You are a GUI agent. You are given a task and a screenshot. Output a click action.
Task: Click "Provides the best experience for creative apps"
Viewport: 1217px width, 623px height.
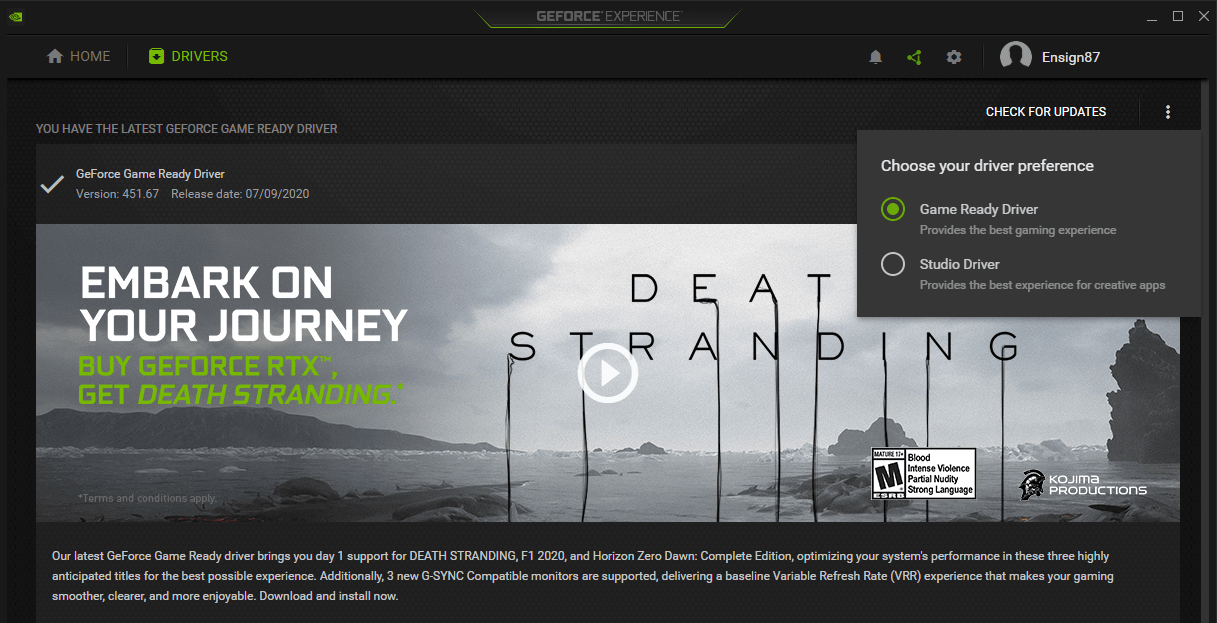click(x=1042, y=285)
